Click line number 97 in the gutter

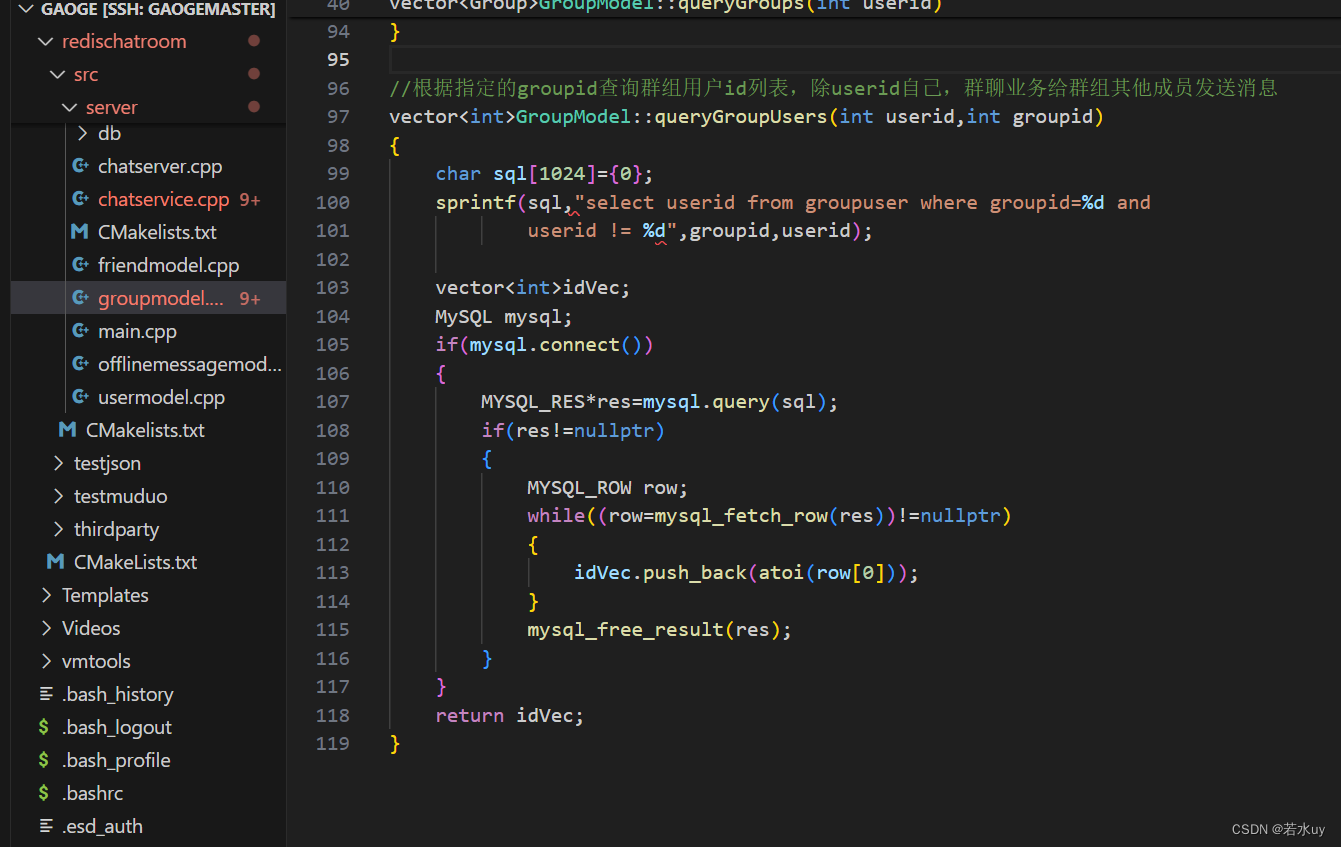338,117
